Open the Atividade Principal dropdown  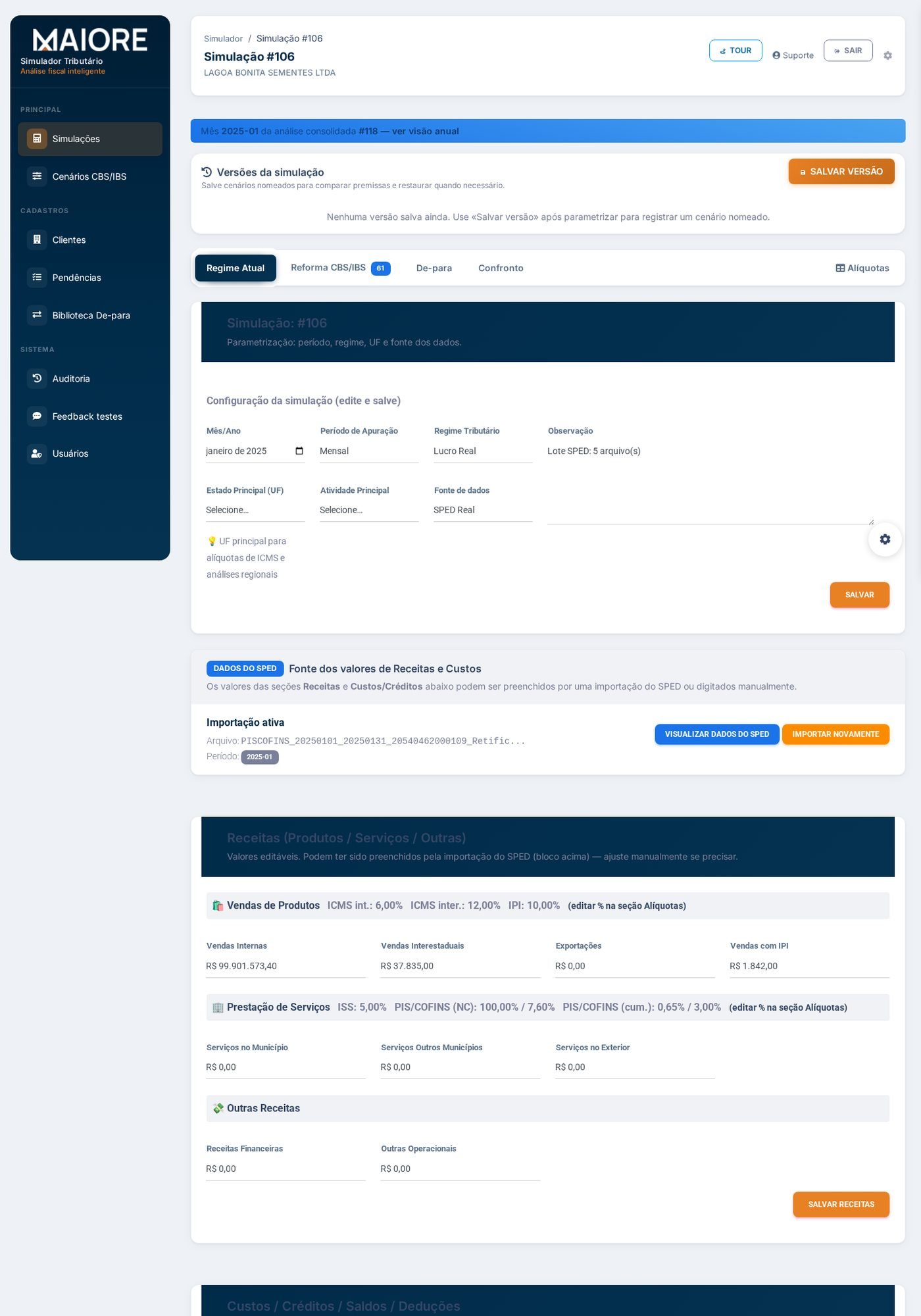(x=369, y=510)
